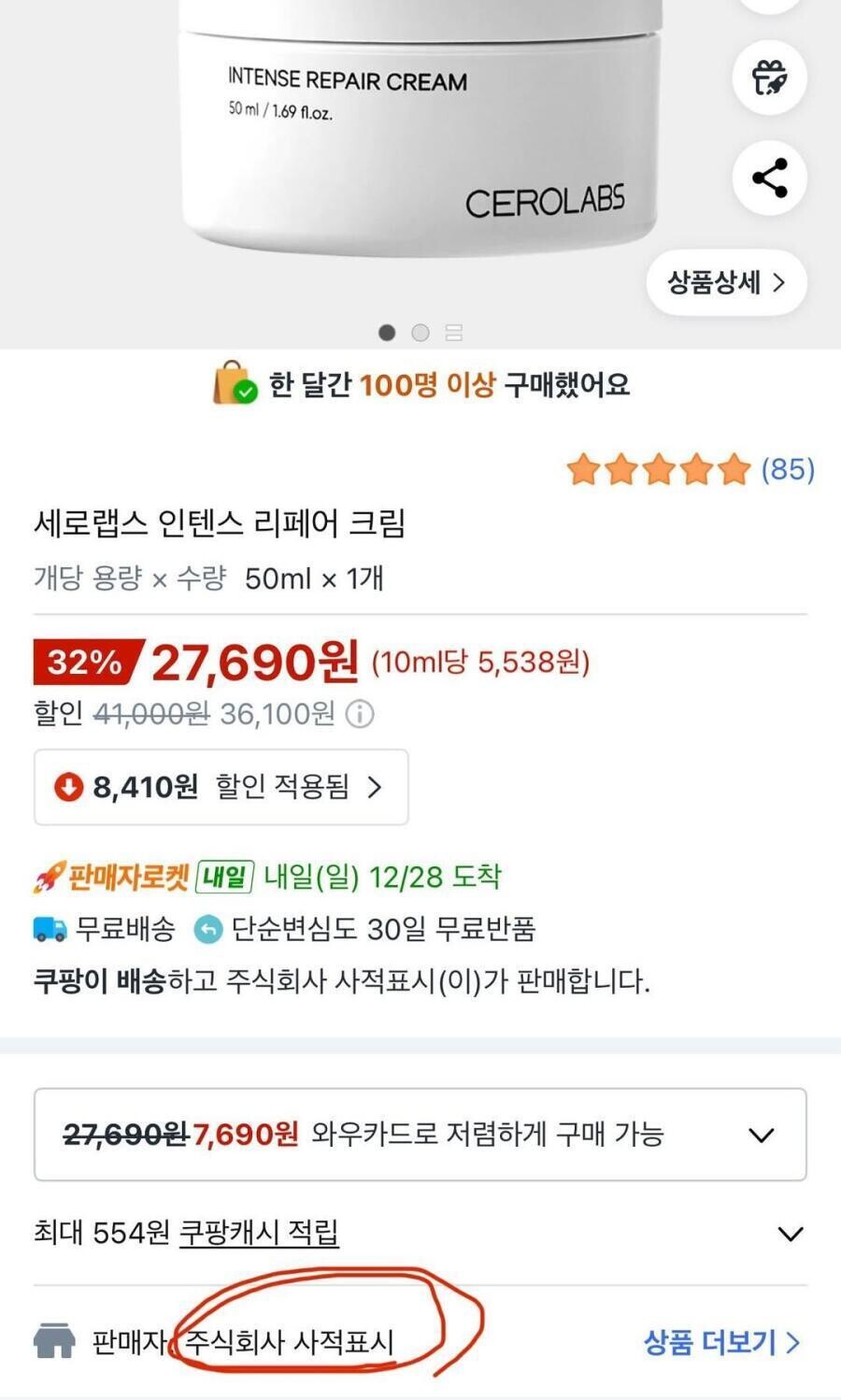
Task: Tap the gift icon button
Action: pyautogui.click(x=769, y=77)
